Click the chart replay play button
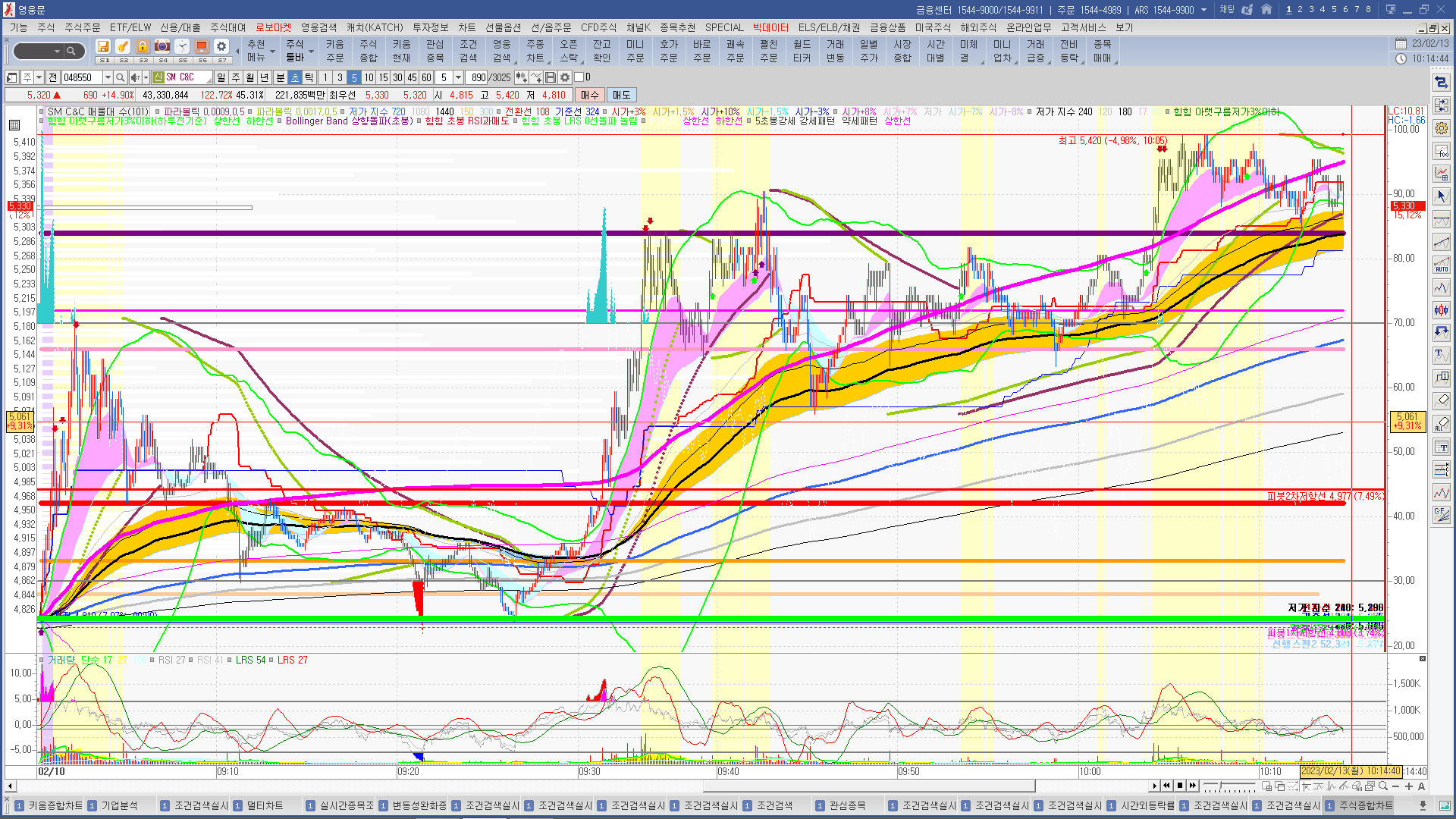The image size is (1456, 819). click(x=1154, y=786)
